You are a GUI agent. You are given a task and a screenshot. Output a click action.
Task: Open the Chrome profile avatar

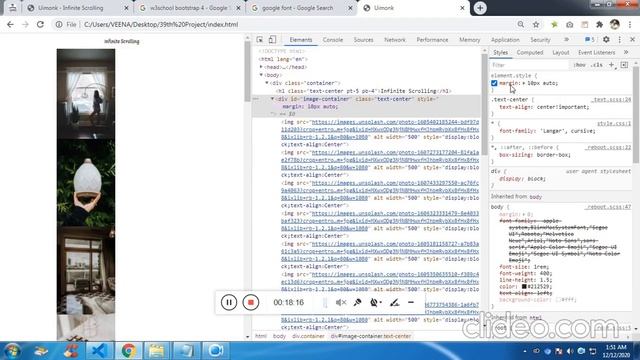coord(615,24)
